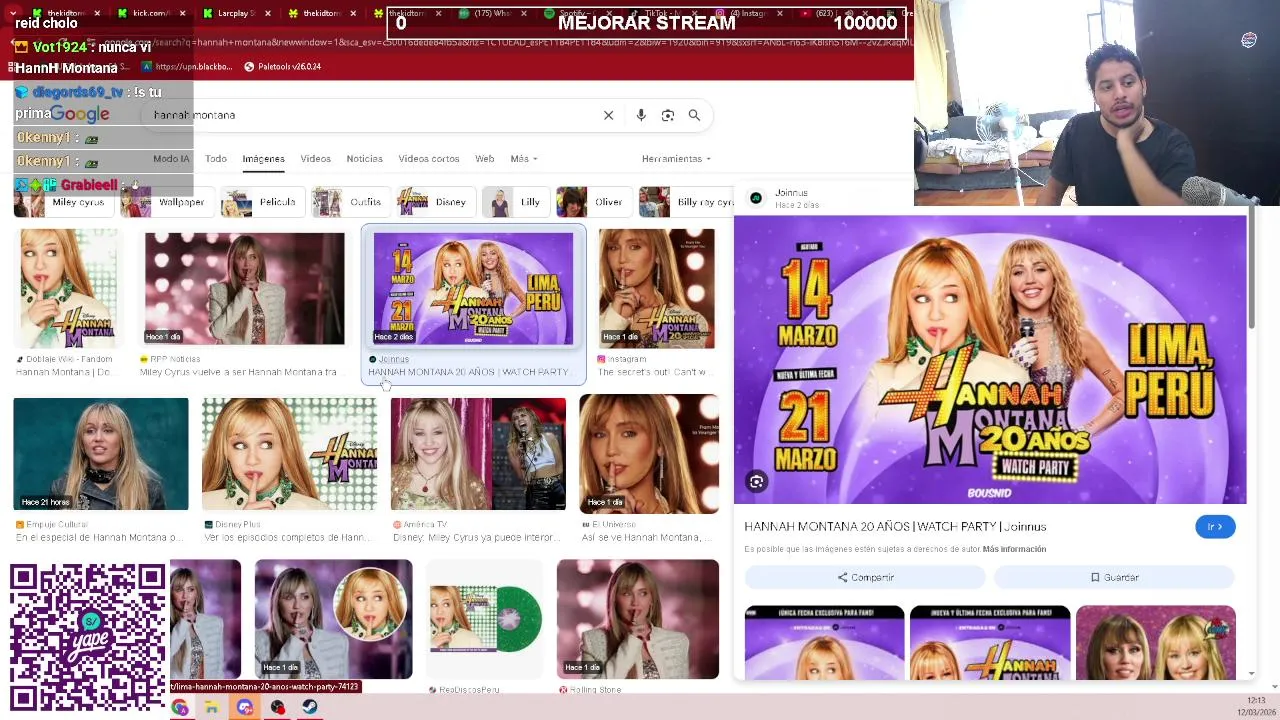Open Google Lens image search icon
Viewport: 1280px width, 720px height.
point(668,115)
